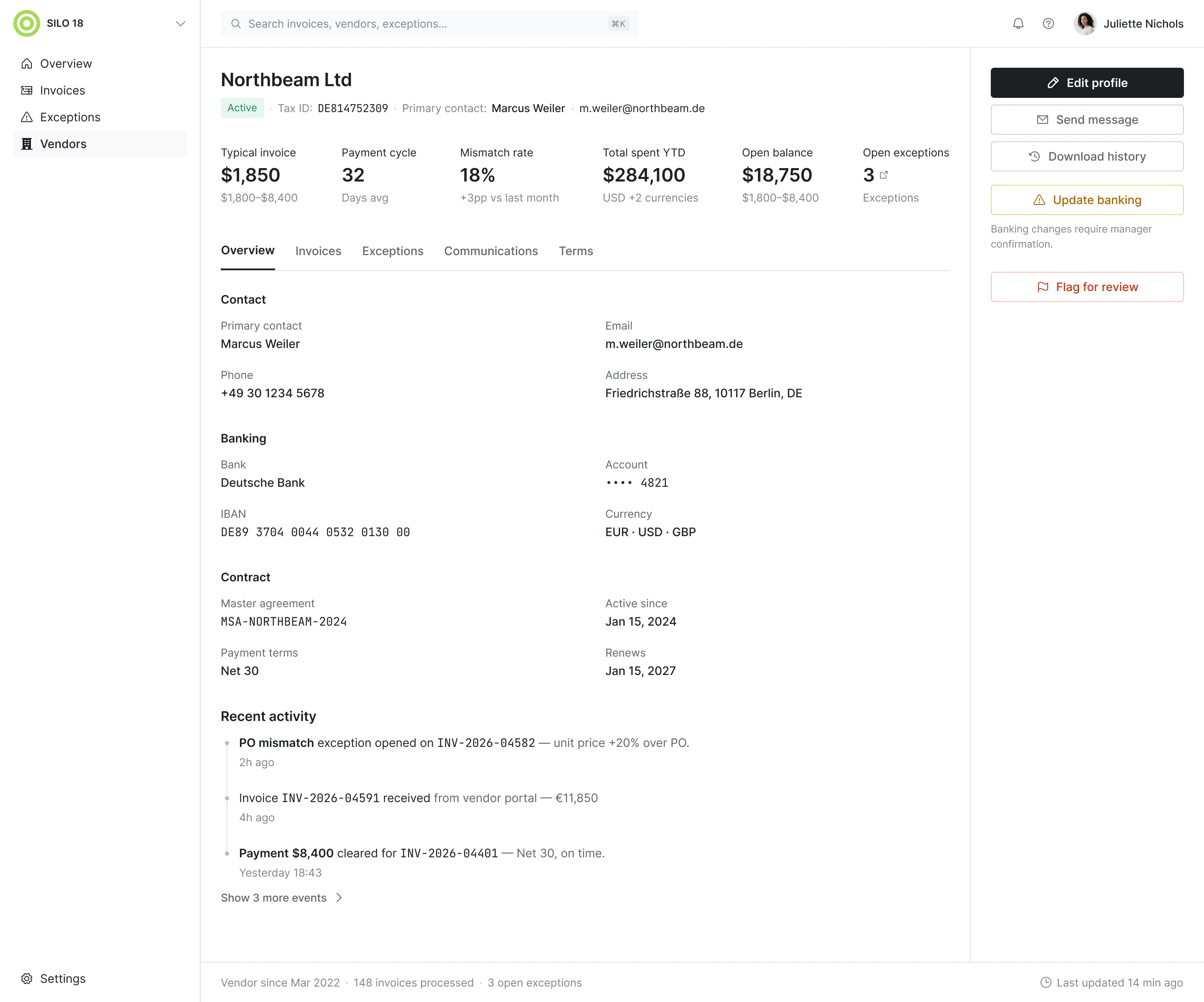This screenshot has width=1204, height=1002.
Task: Switch to the Invoices tab
Action: tap(318, 251)
